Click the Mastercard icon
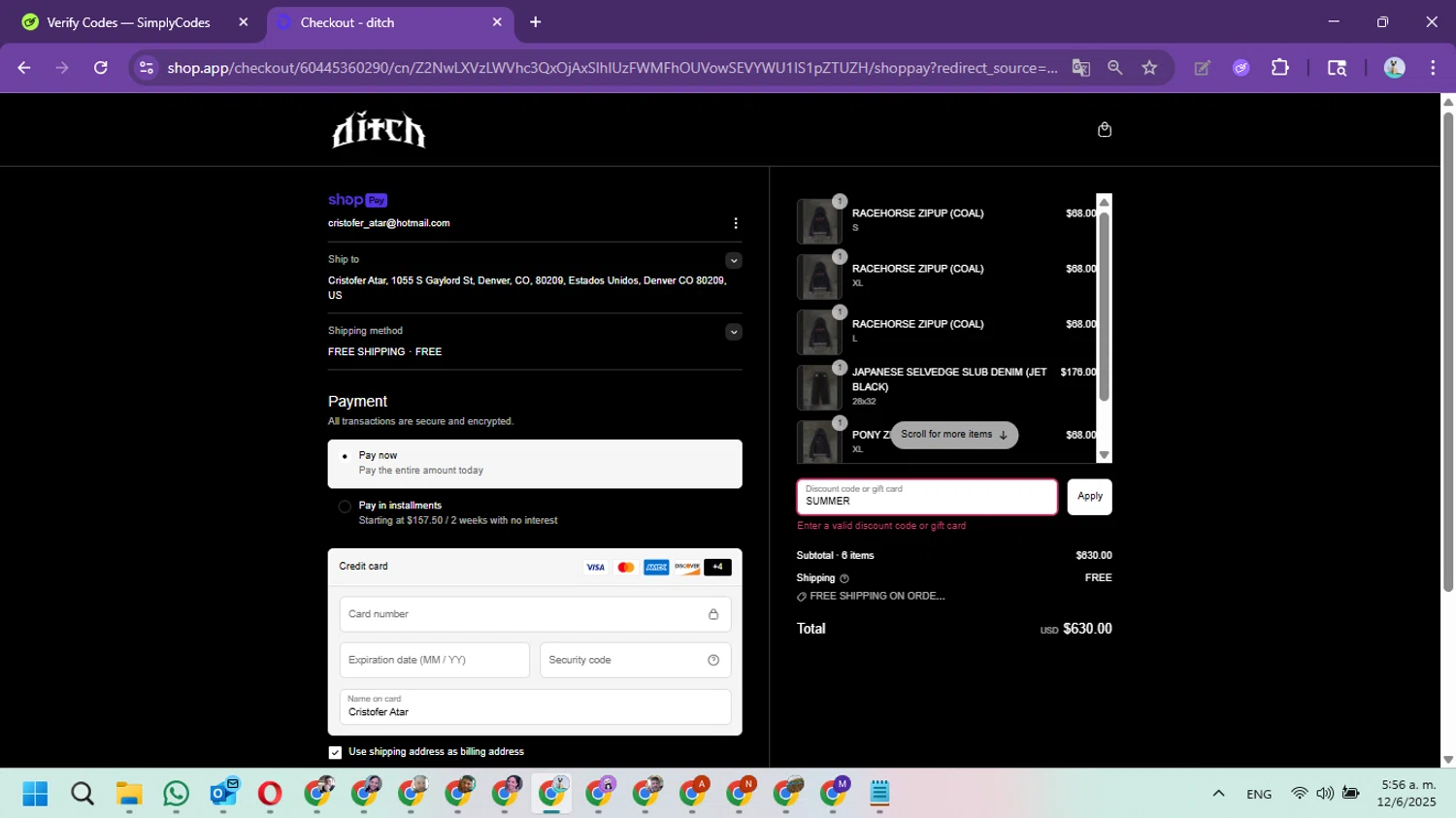 pos(626,568)
